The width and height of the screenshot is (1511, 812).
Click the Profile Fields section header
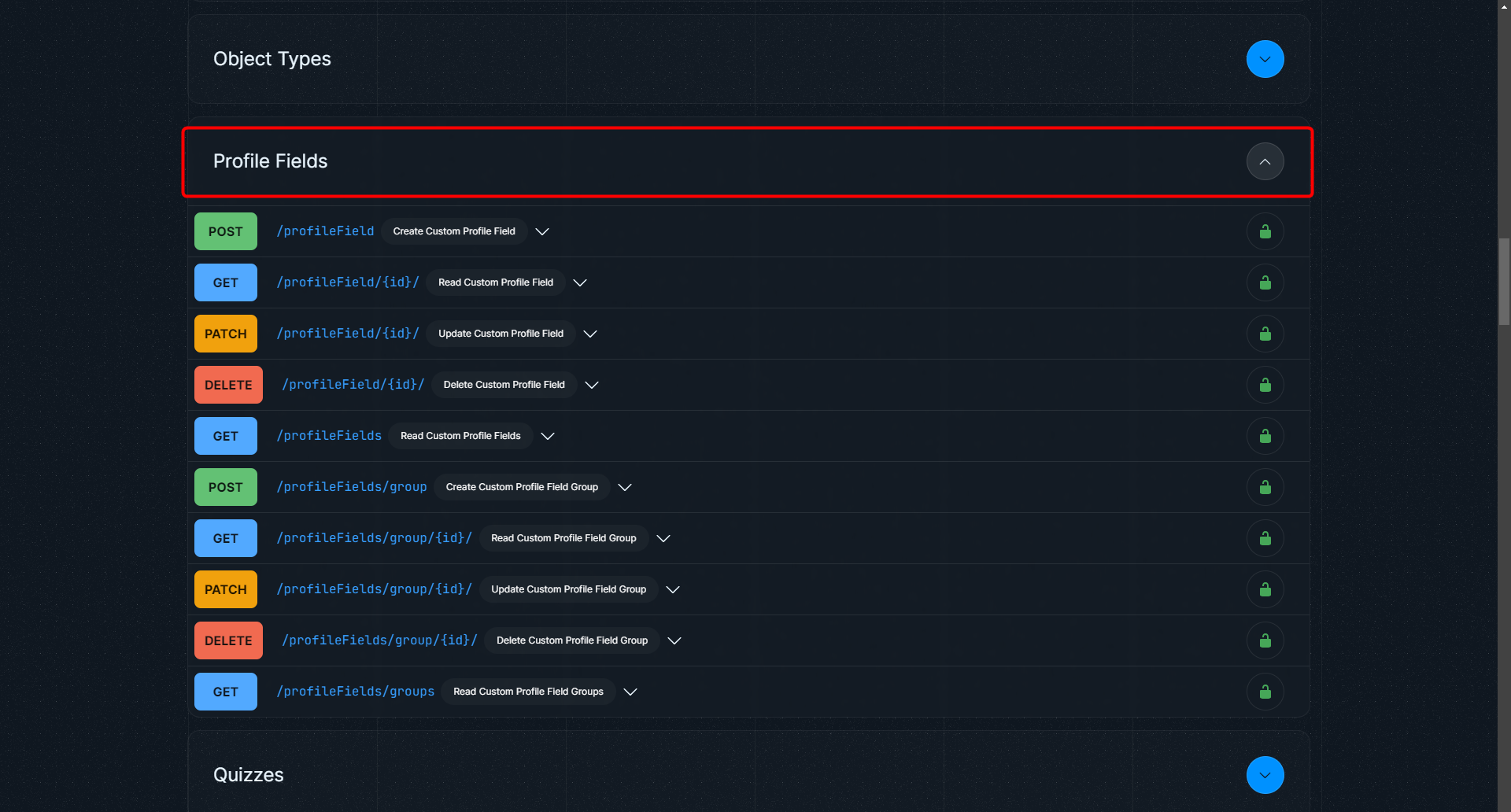coord(270,161)
